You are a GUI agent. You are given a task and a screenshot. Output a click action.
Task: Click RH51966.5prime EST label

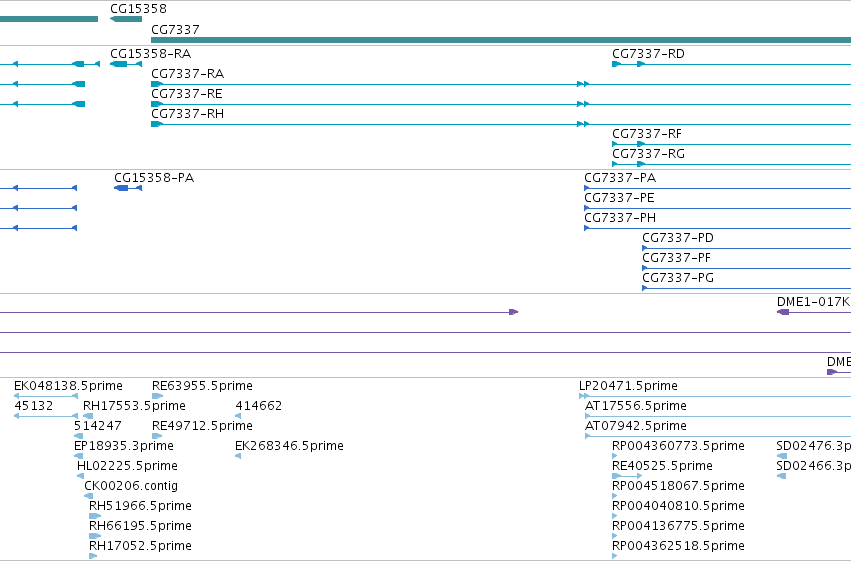[x=140, y=506]
